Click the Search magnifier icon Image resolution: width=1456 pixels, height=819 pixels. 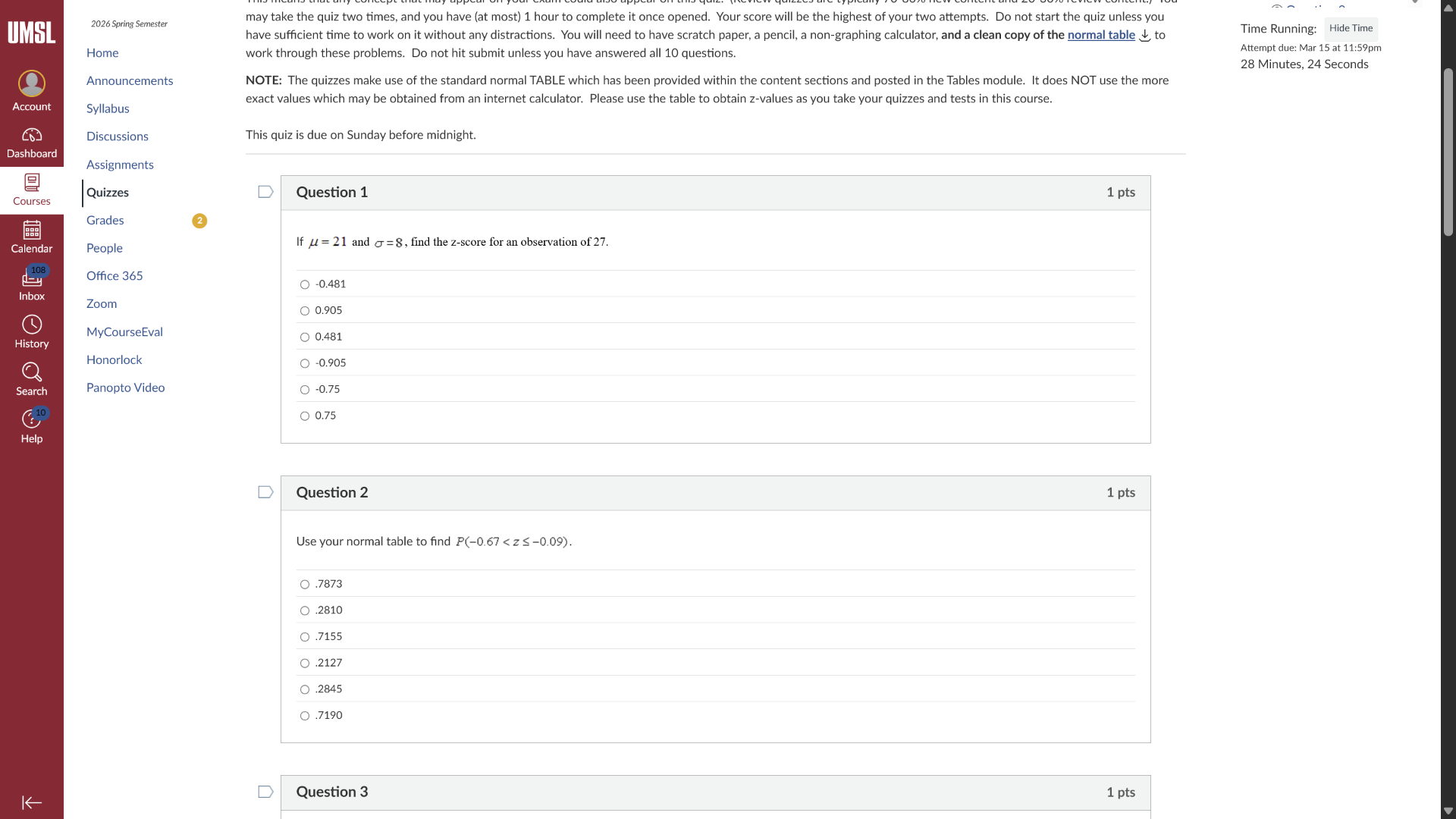pos(31,372)
